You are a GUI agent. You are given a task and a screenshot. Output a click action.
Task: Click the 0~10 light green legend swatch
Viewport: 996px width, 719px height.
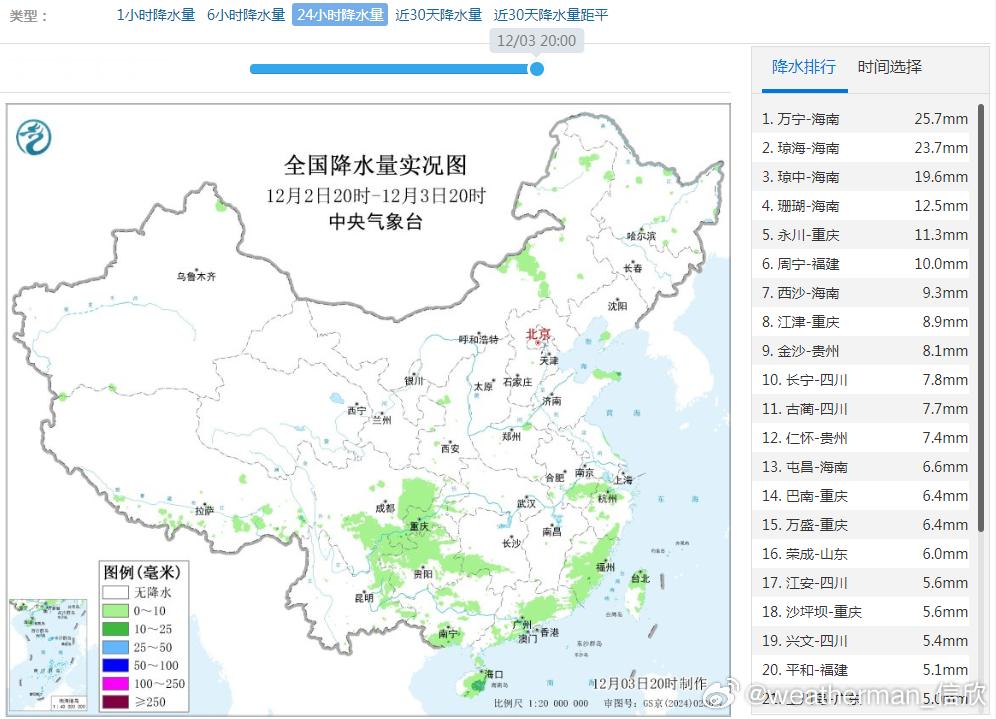(116, 611)
